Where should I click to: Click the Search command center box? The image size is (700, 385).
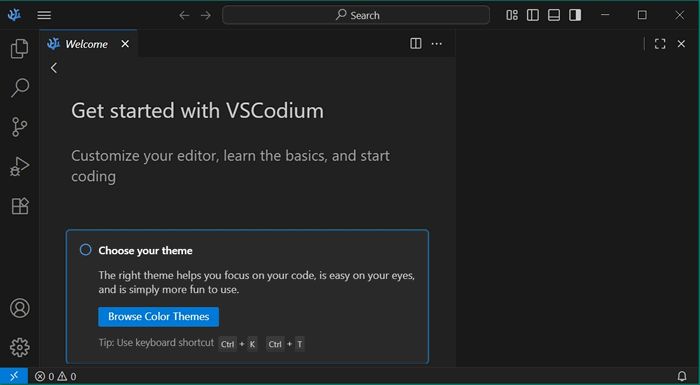[x=356, y=15]
